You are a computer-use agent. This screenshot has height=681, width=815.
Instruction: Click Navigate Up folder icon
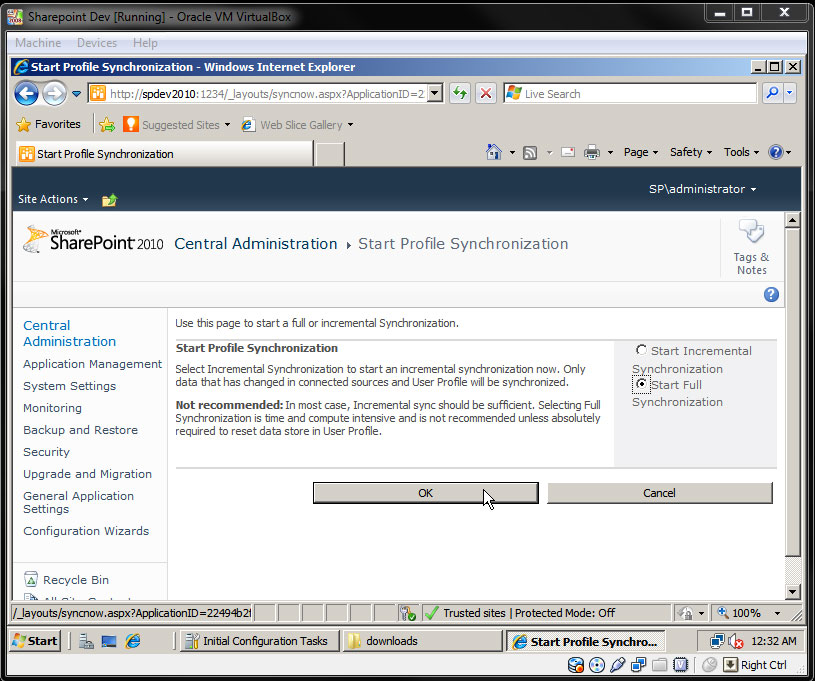coord(110,200)
